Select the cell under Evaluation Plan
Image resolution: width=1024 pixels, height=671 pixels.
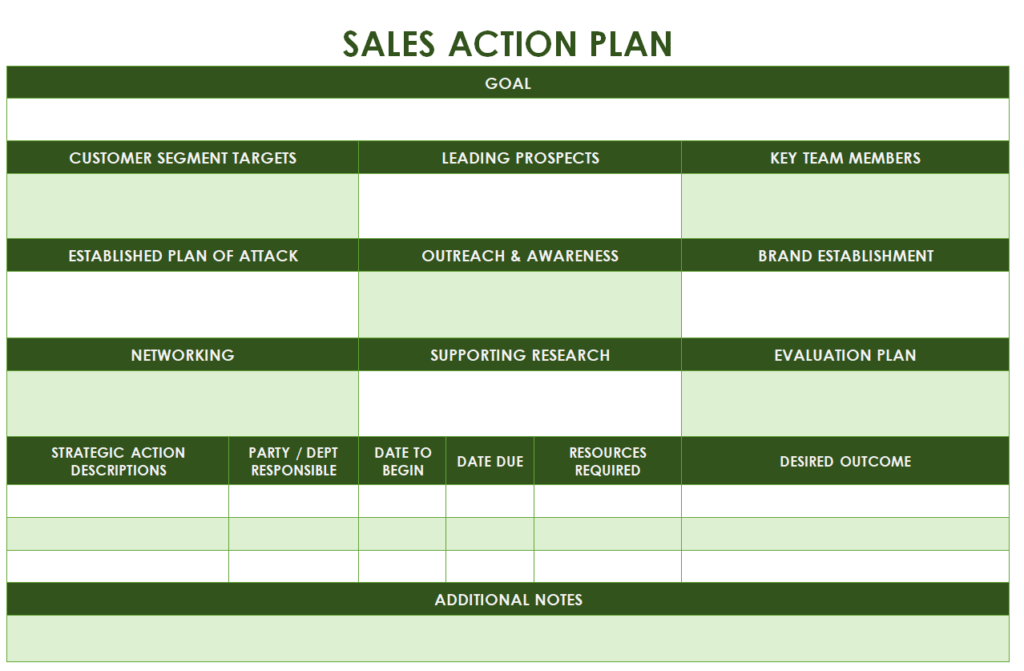pos(845,404)
